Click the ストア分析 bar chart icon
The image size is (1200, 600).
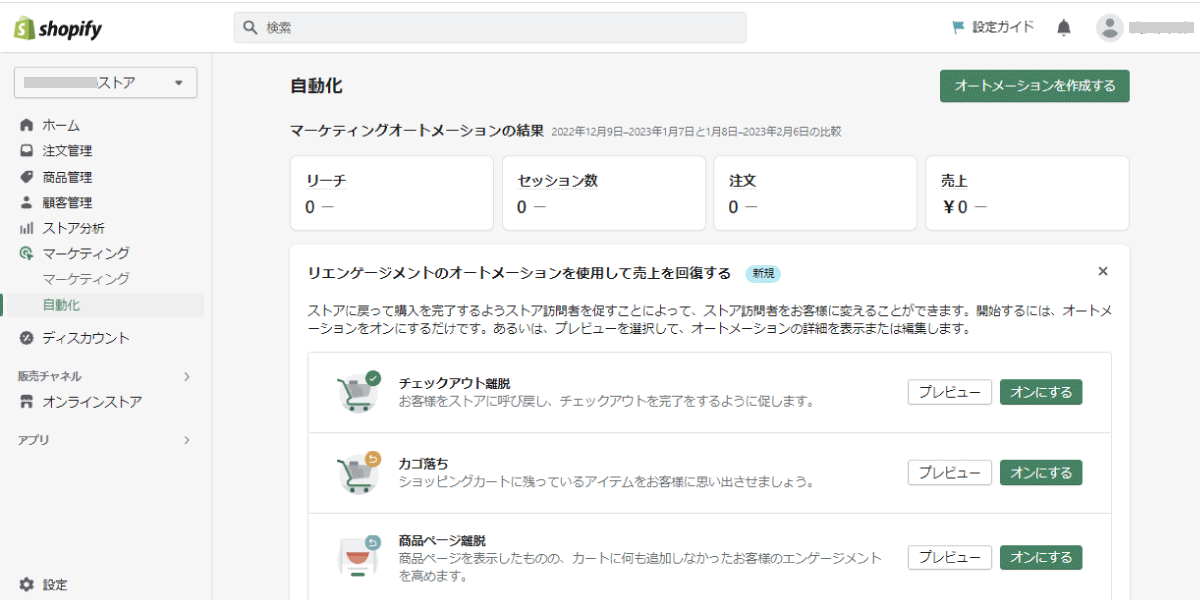(27, 228)
